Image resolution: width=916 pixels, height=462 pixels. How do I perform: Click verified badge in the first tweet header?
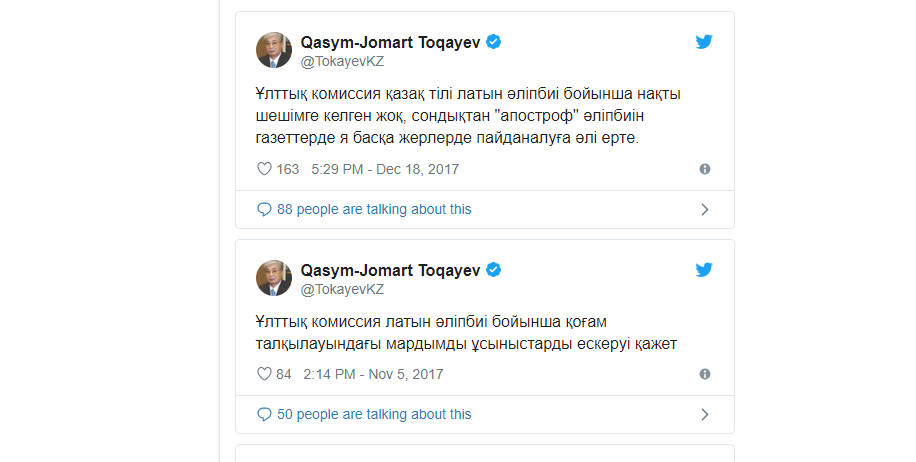click(x=493, y=41)
